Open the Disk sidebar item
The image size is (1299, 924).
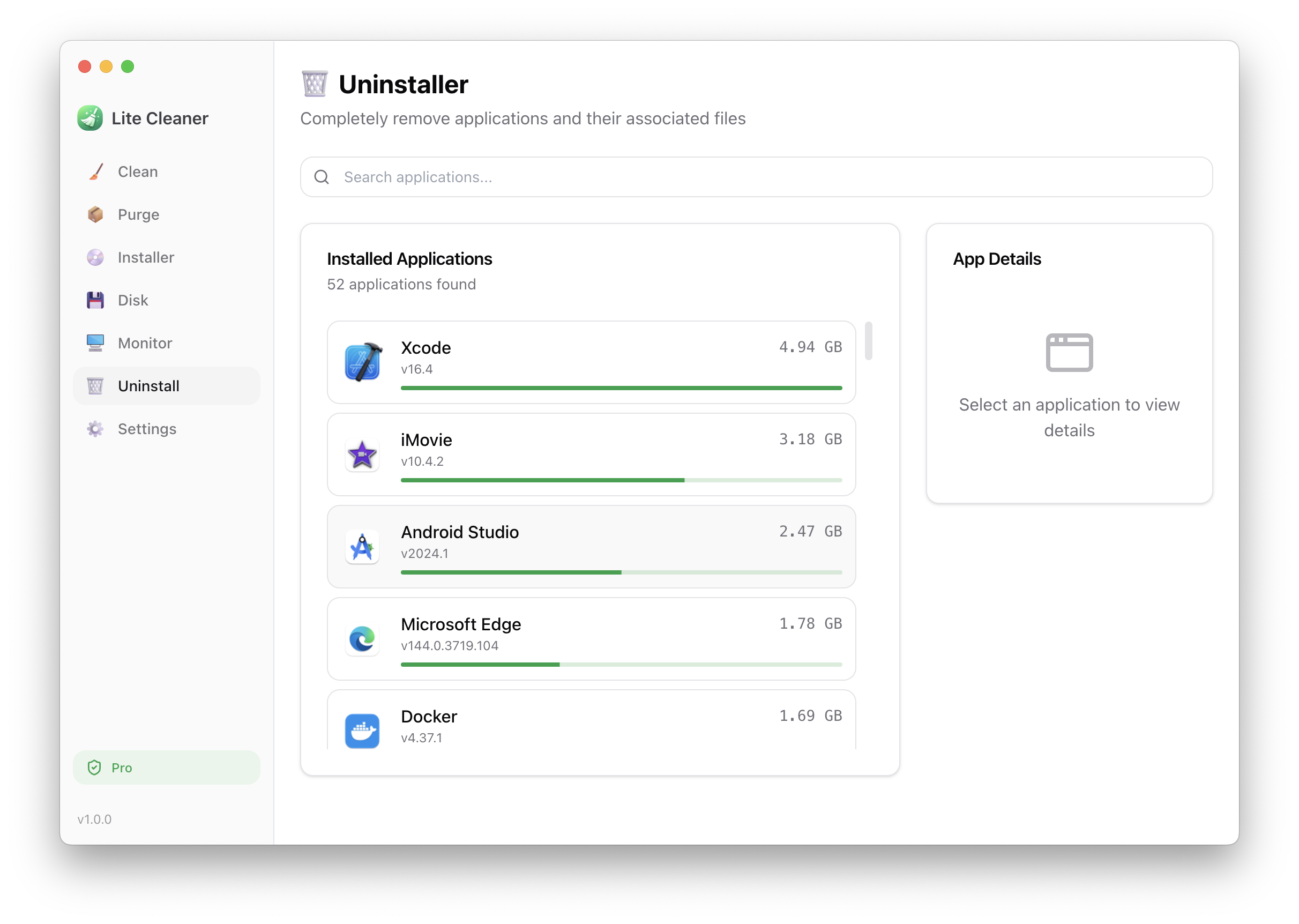coord(132,301)
